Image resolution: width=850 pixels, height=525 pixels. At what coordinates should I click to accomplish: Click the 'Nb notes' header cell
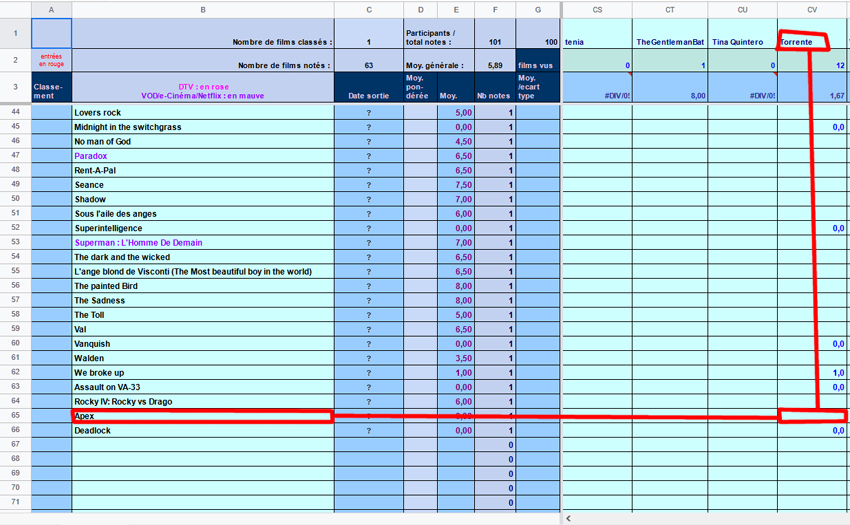pos(495,87)
